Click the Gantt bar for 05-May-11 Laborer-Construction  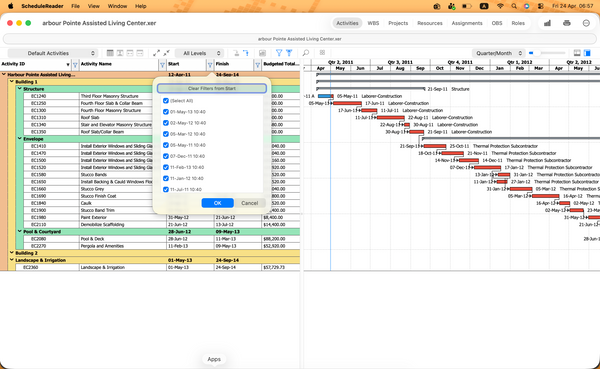tap(326, 96)
